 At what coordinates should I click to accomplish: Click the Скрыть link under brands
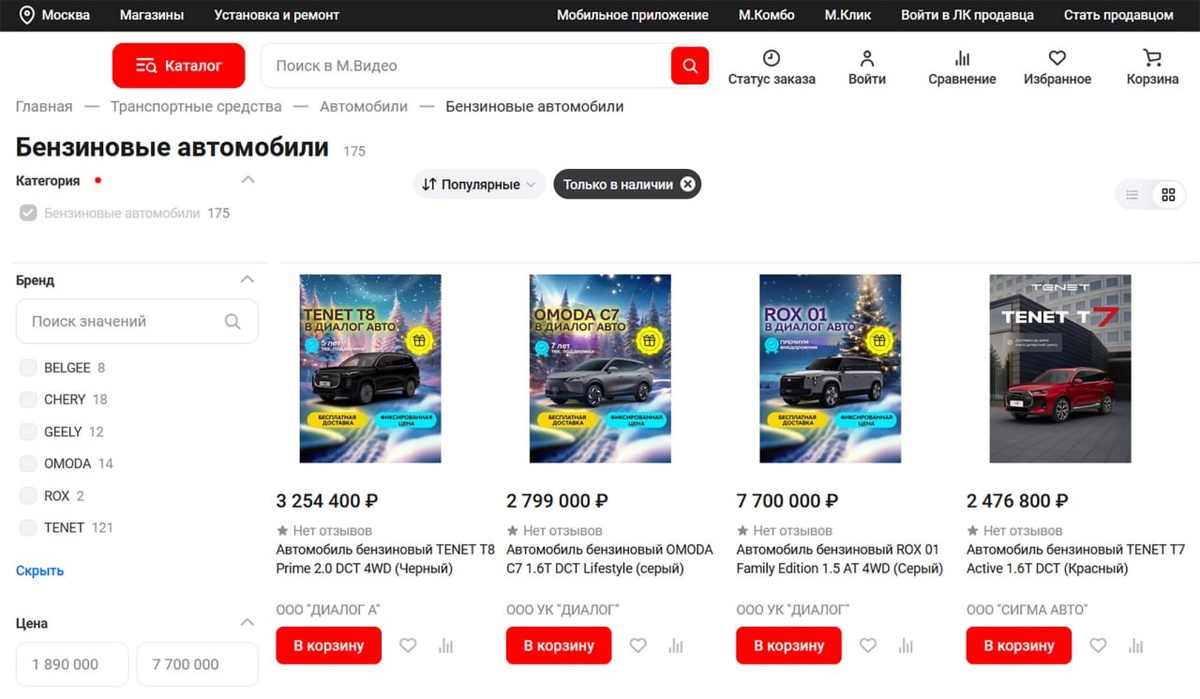40,571
